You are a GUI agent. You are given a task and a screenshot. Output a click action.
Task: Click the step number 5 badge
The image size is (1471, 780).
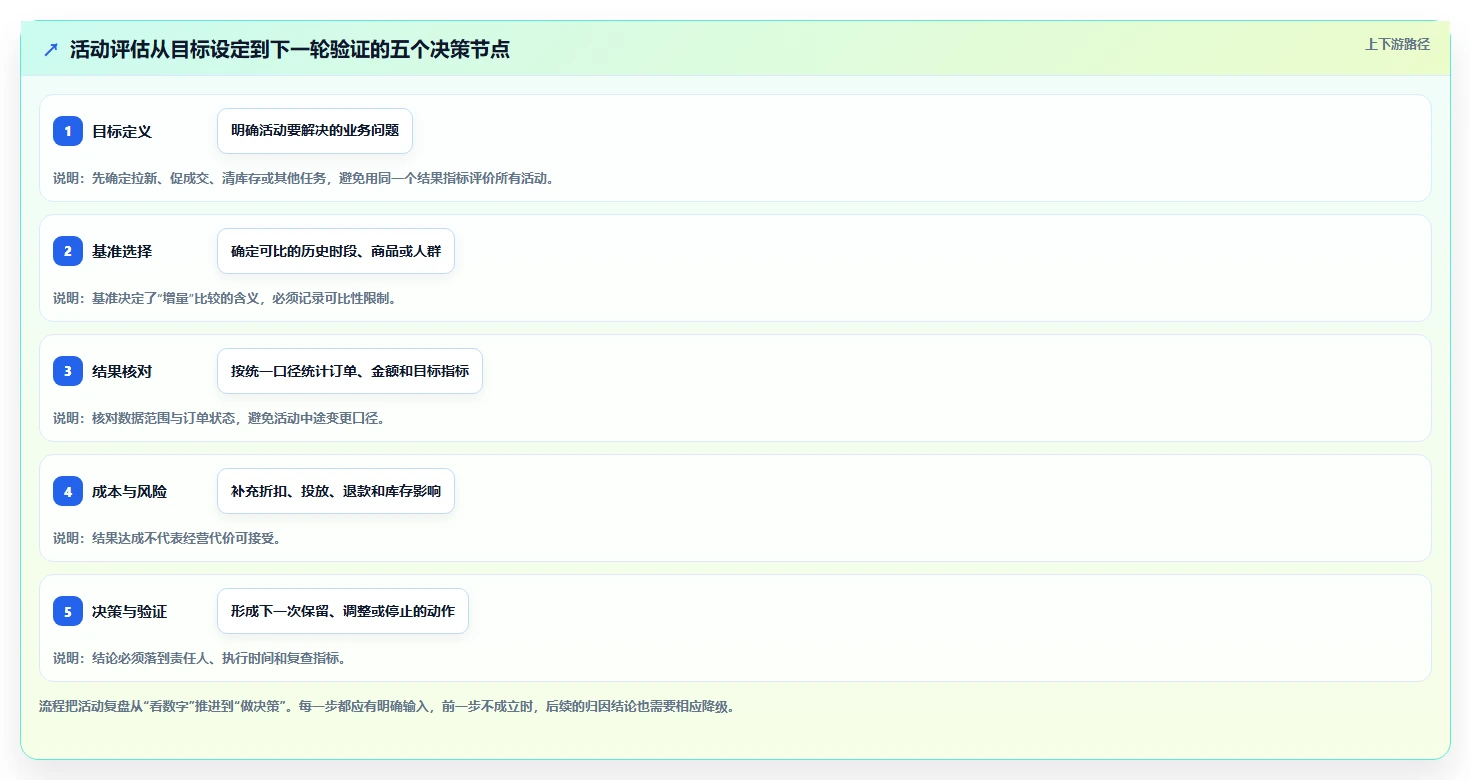[x=68, y=611]
